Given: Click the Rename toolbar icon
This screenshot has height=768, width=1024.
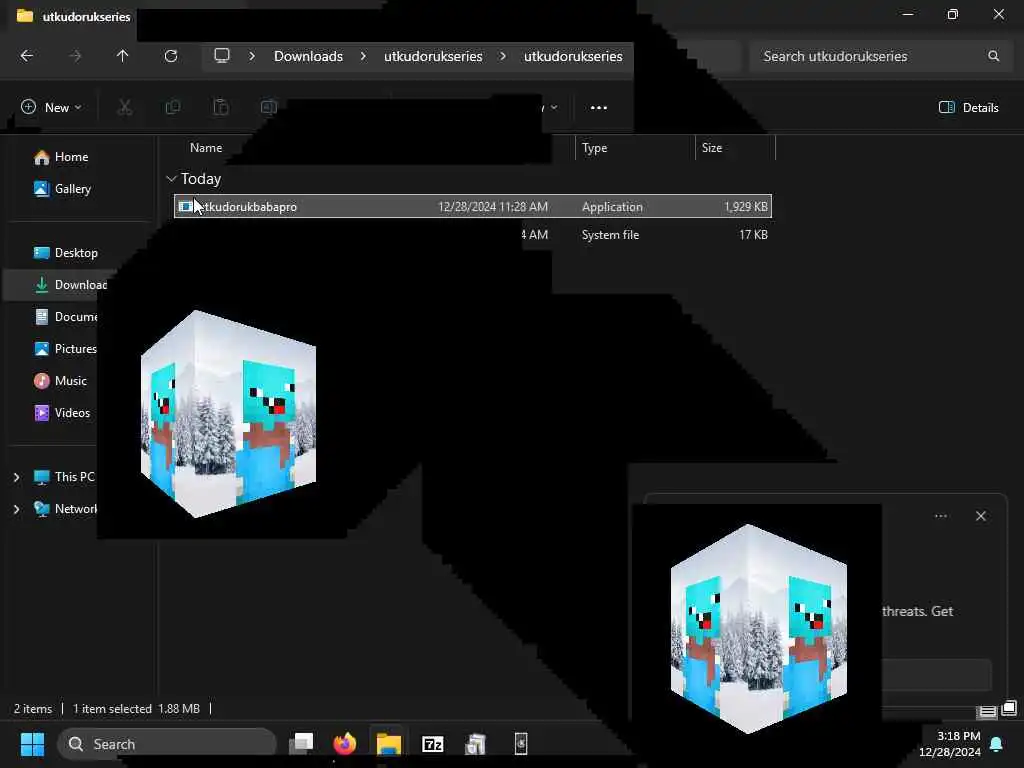Looking at the screenshot, I should click(x=268, y=108).
